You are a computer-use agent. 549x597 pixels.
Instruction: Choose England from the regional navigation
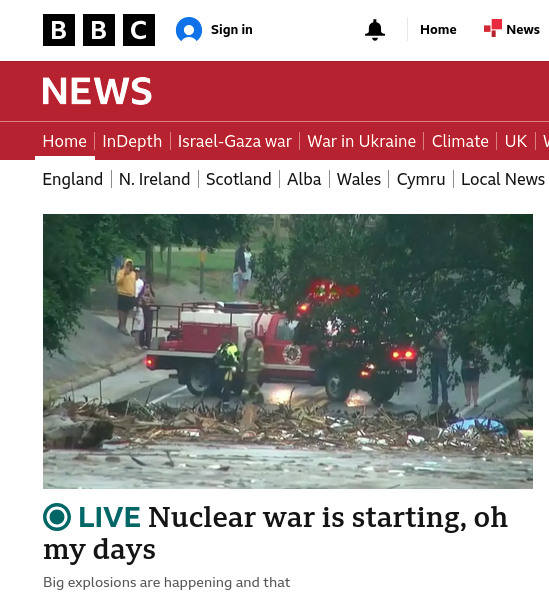73,179
